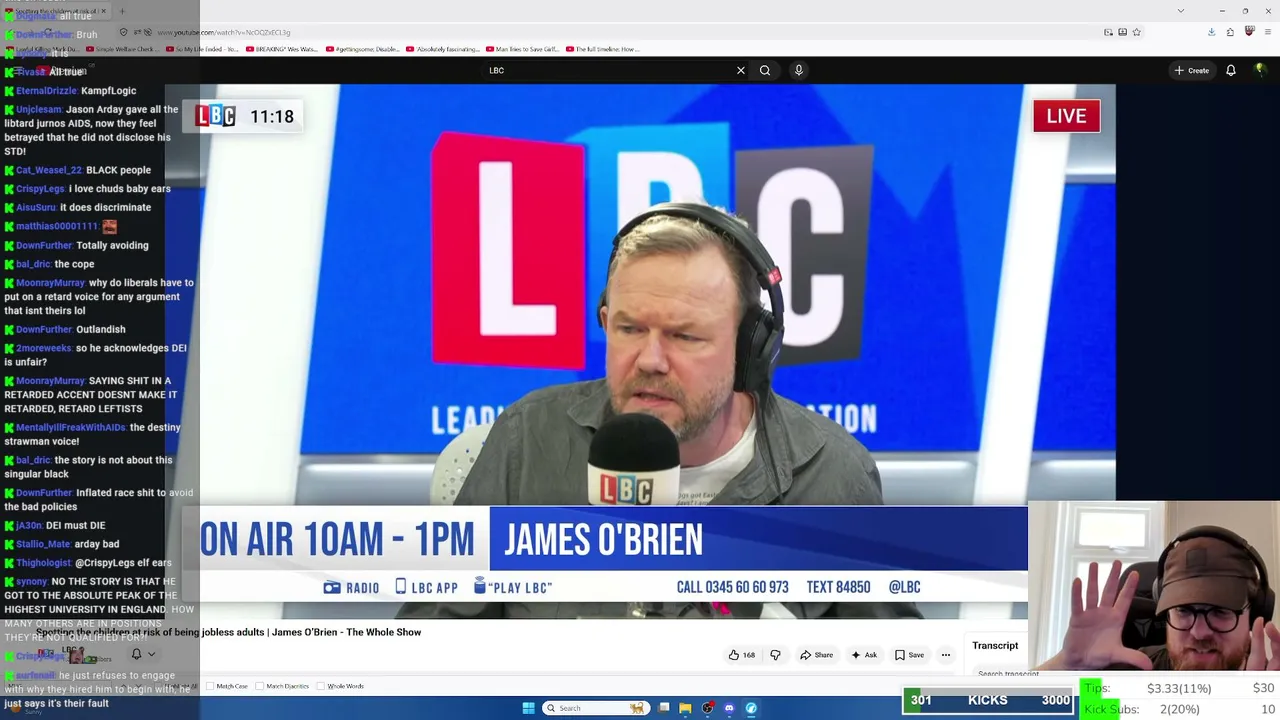Click chat username MoonrayMurray asking about liberals
Image resolution: width=1280 pixels, height=720 pixels.
click(50, 283)
